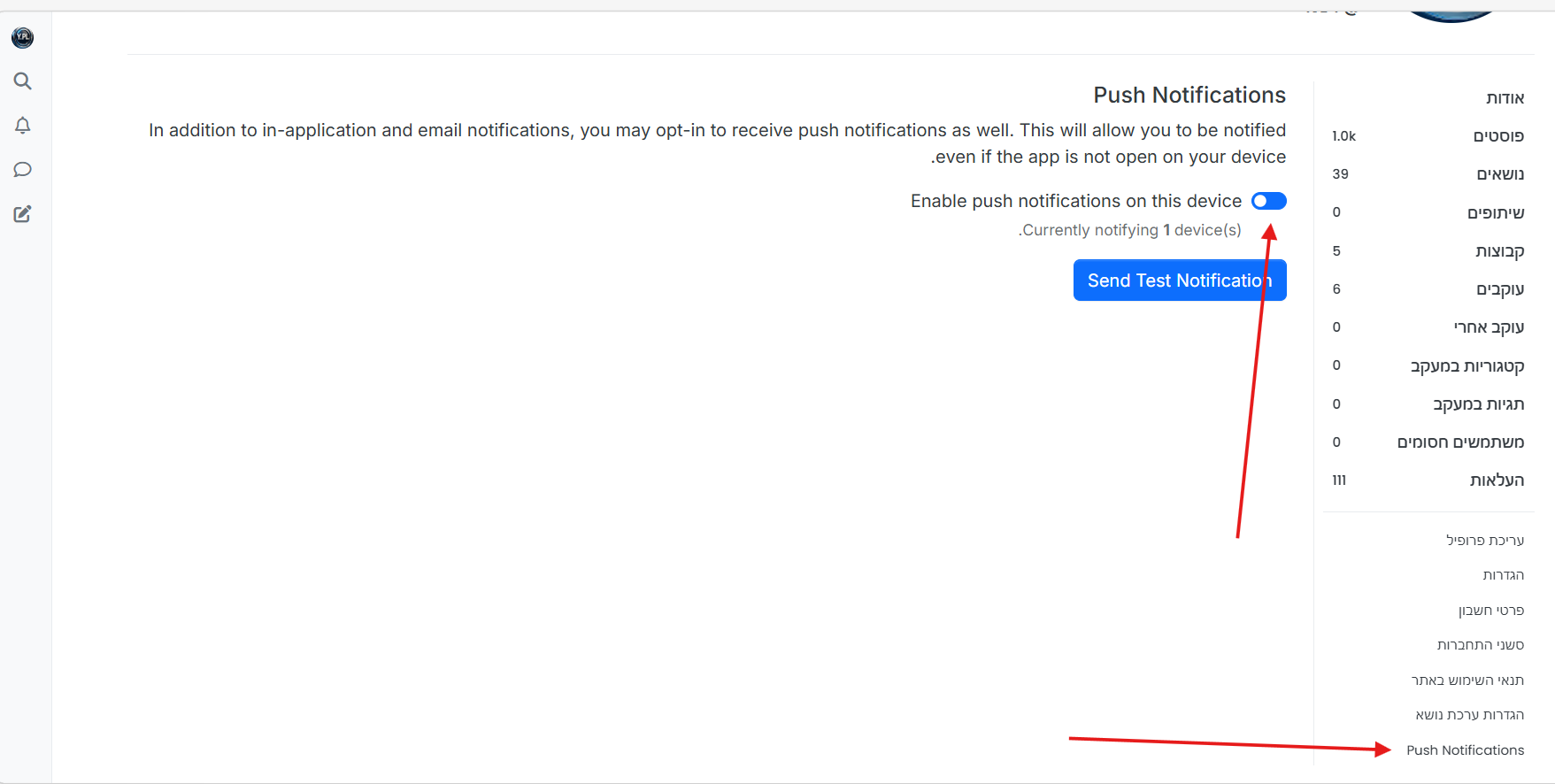Show משתמשים חסומים list
The height and width of the screenshot is (784, 1555).
pyautogui.click(x=1460, y=442)
